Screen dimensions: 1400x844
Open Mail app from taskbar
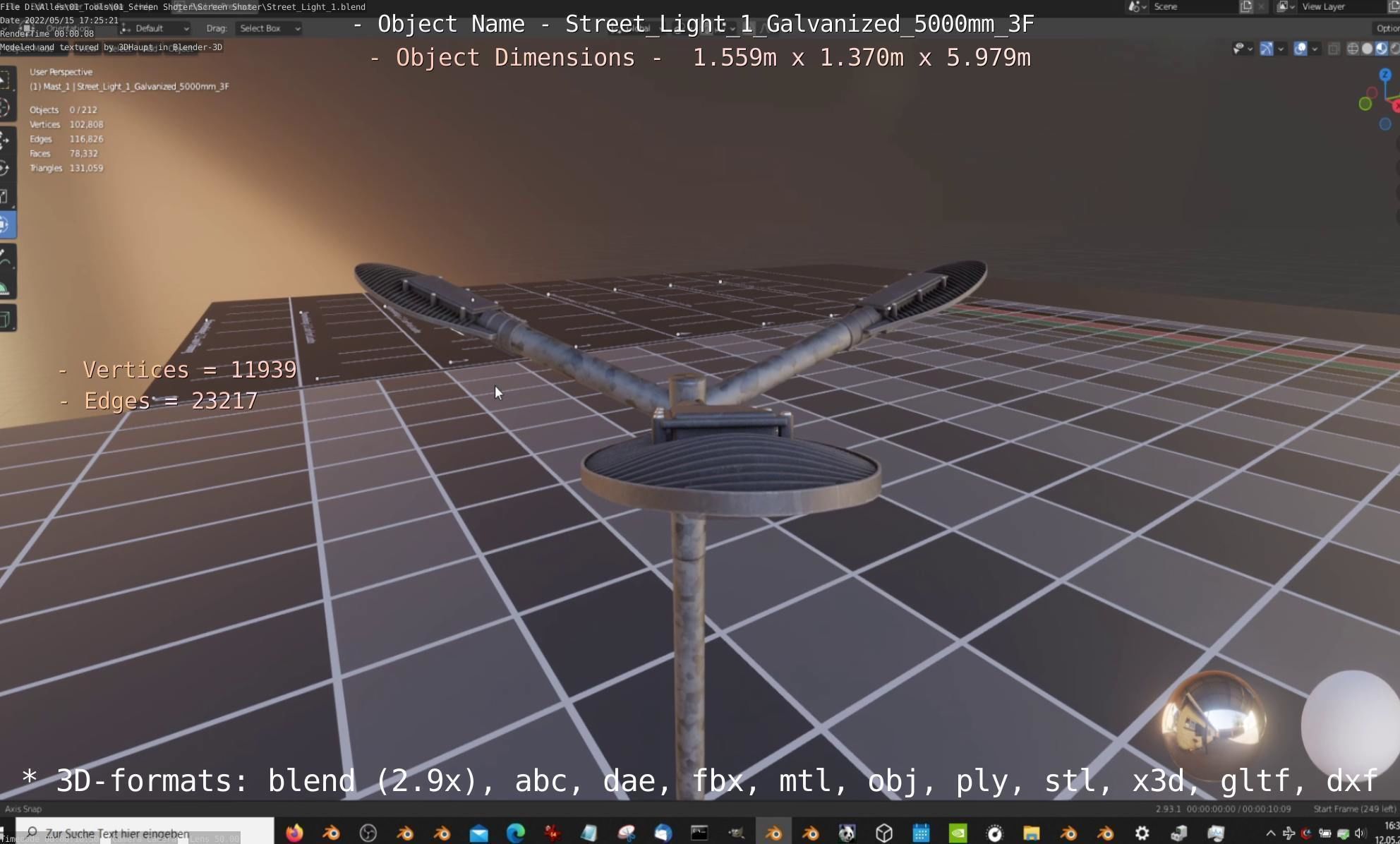(x=479, y=833)
